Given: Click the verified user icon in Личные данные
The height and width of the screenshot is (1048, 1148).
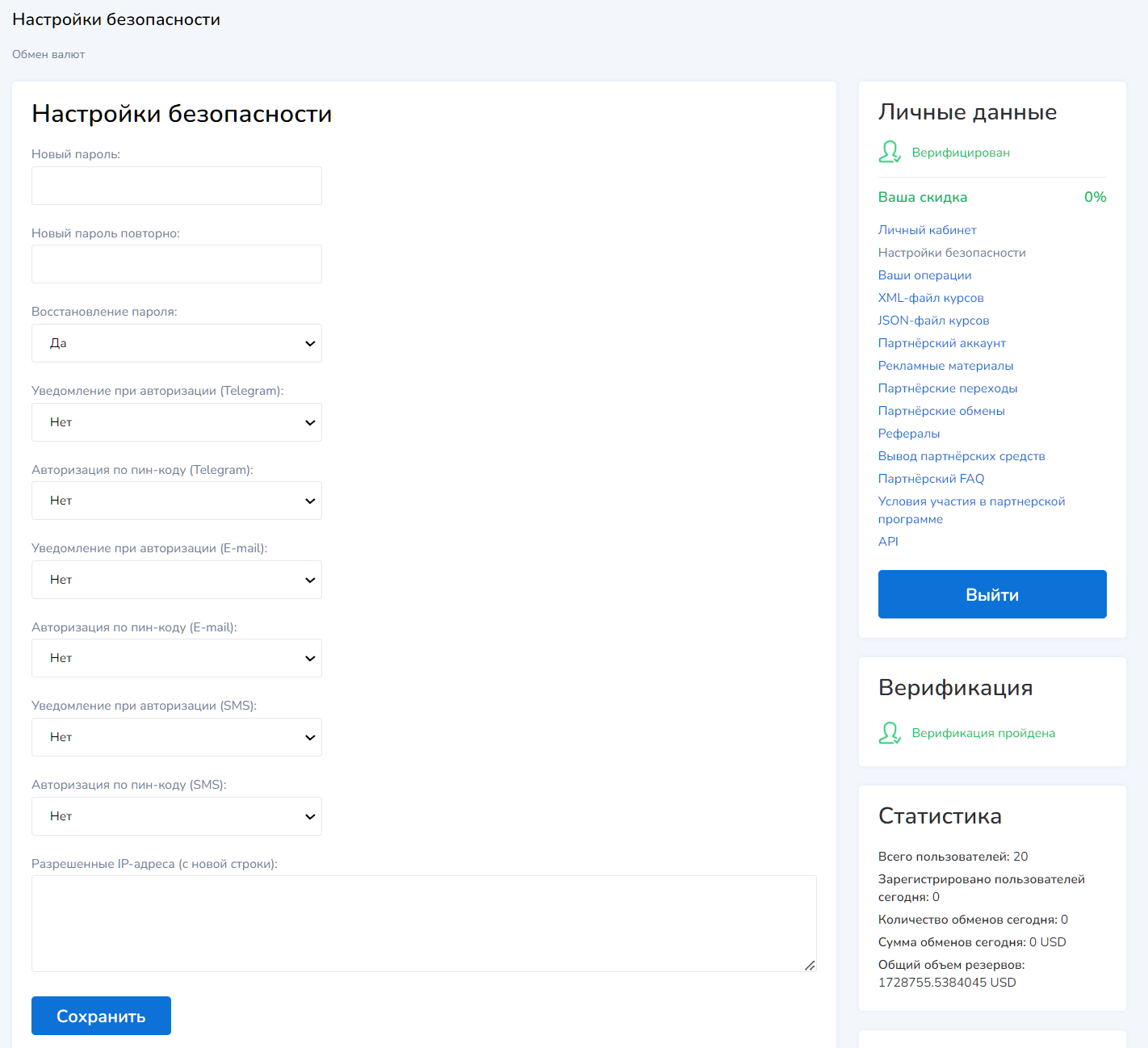Looking at the screenshot, I should pyautogui.click(x=890, y=152).
